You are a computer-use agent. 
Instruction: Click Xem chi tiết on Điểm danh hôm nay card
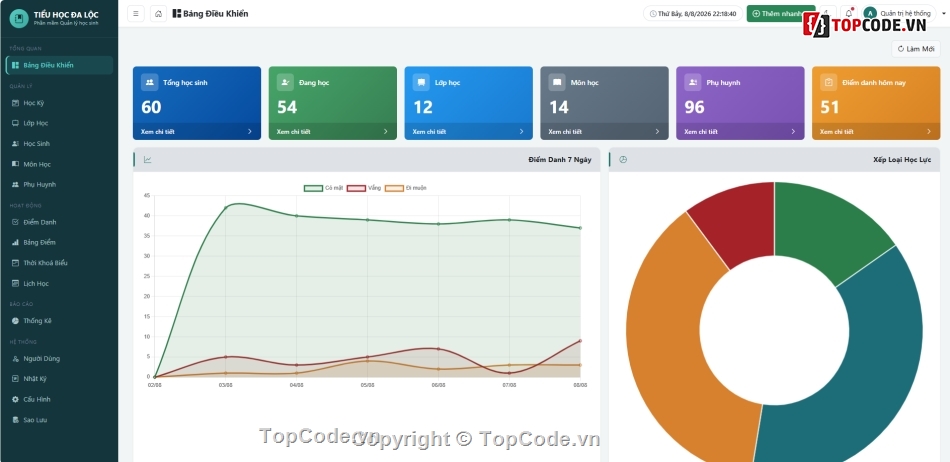tap(838, 131)
